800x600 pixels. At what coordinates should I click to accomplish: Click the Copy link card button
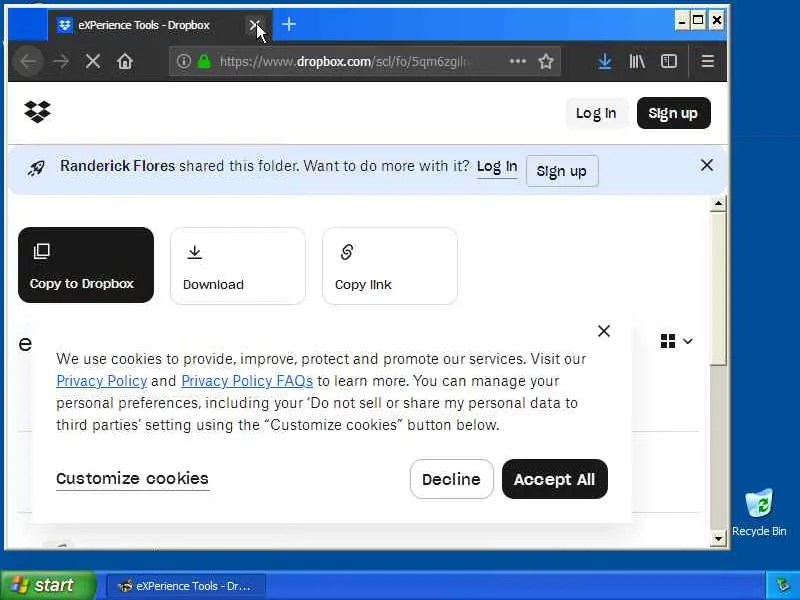(x=390, y=266)
